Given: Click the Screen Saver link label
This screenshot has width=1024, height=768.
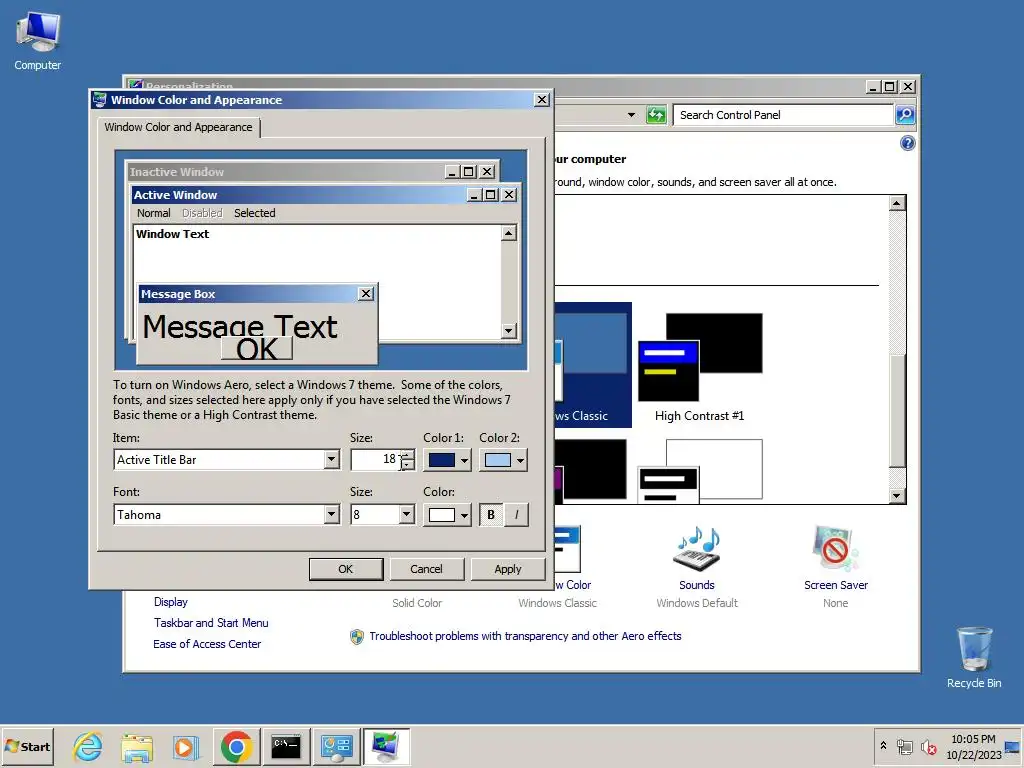Looking at the screenshot, I should [x=836, y=585].
